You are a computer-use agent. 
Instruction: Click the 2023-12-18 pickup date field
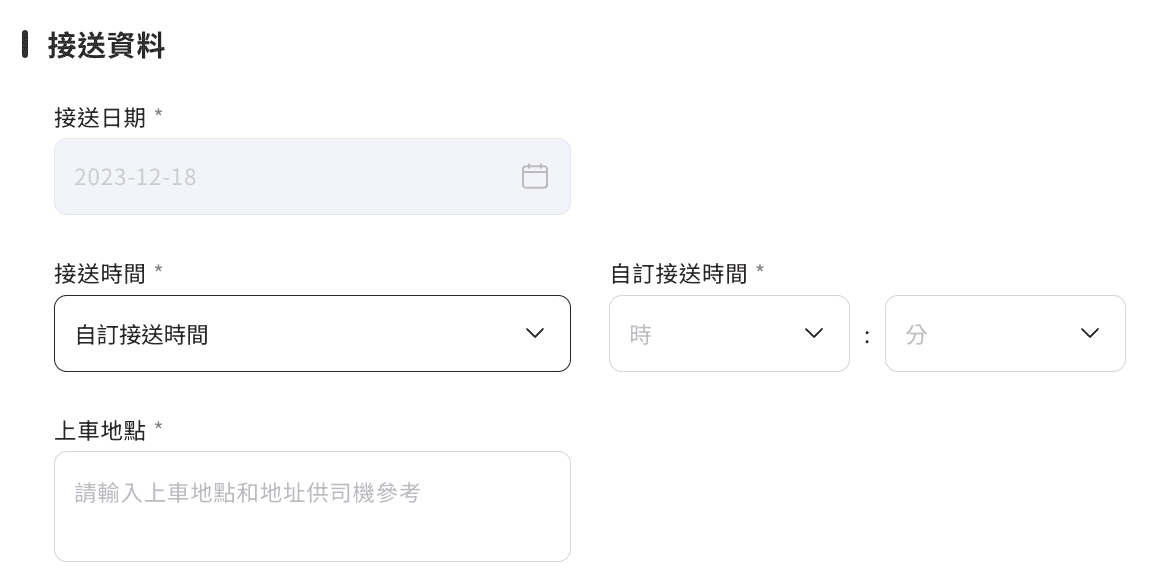tap(312, 177)
